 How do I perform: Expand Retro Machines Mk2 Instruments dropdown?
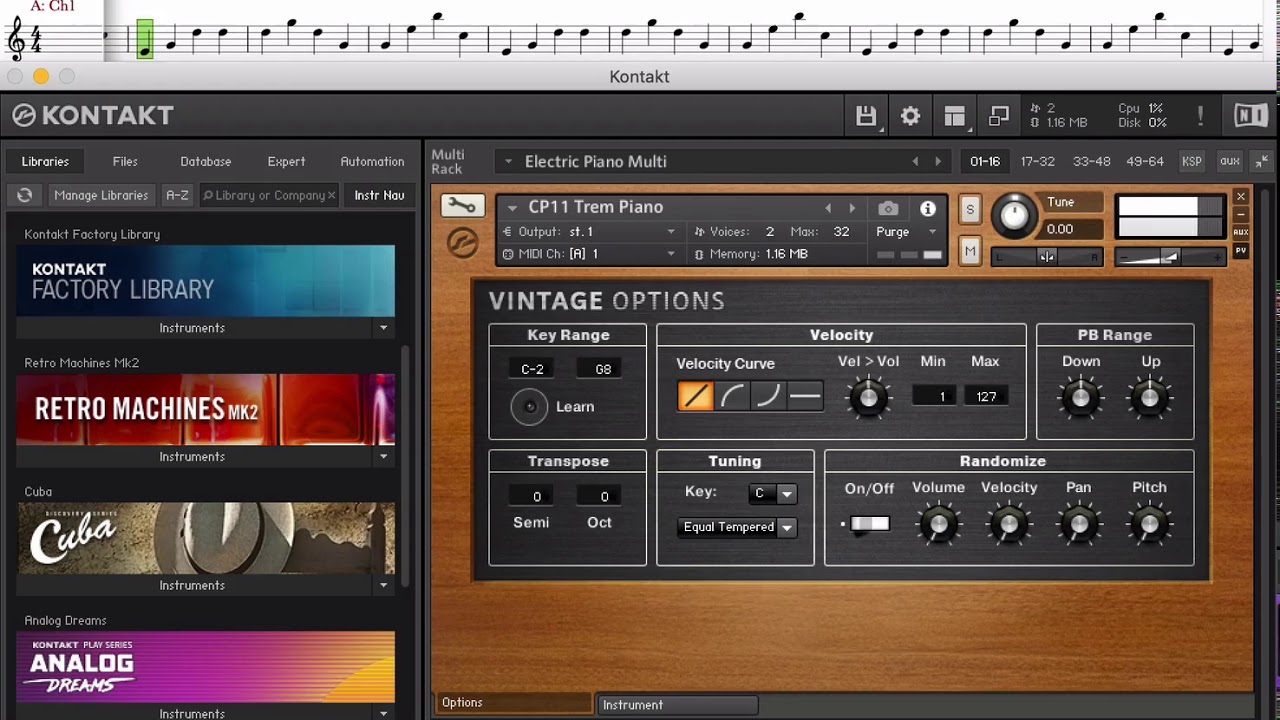click(x=383, y=457)
